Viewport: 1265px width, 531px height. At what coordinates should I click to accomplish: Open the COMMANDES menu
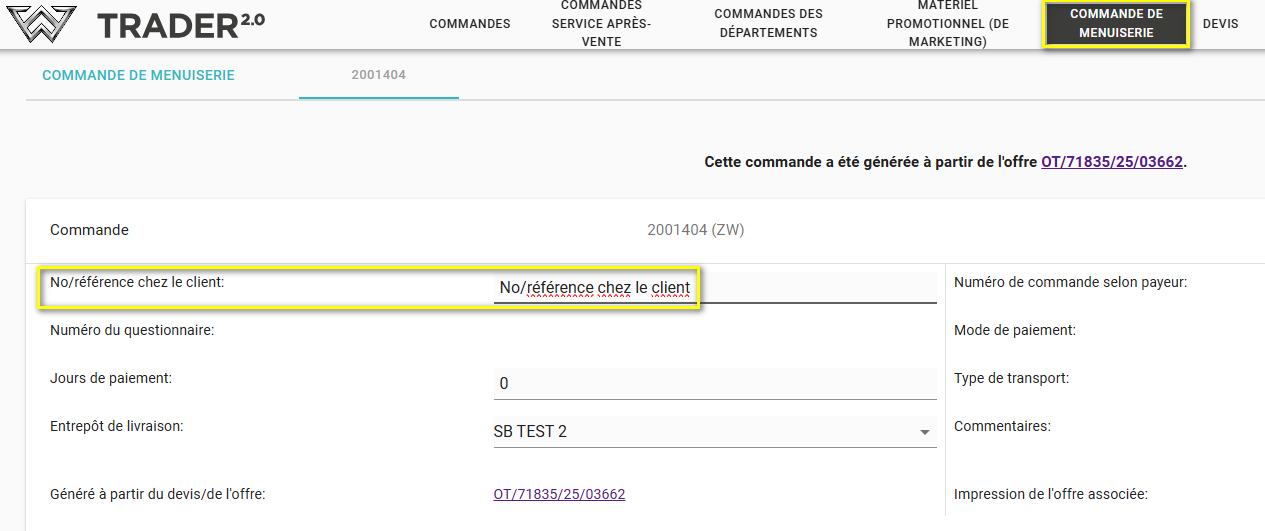469,24
